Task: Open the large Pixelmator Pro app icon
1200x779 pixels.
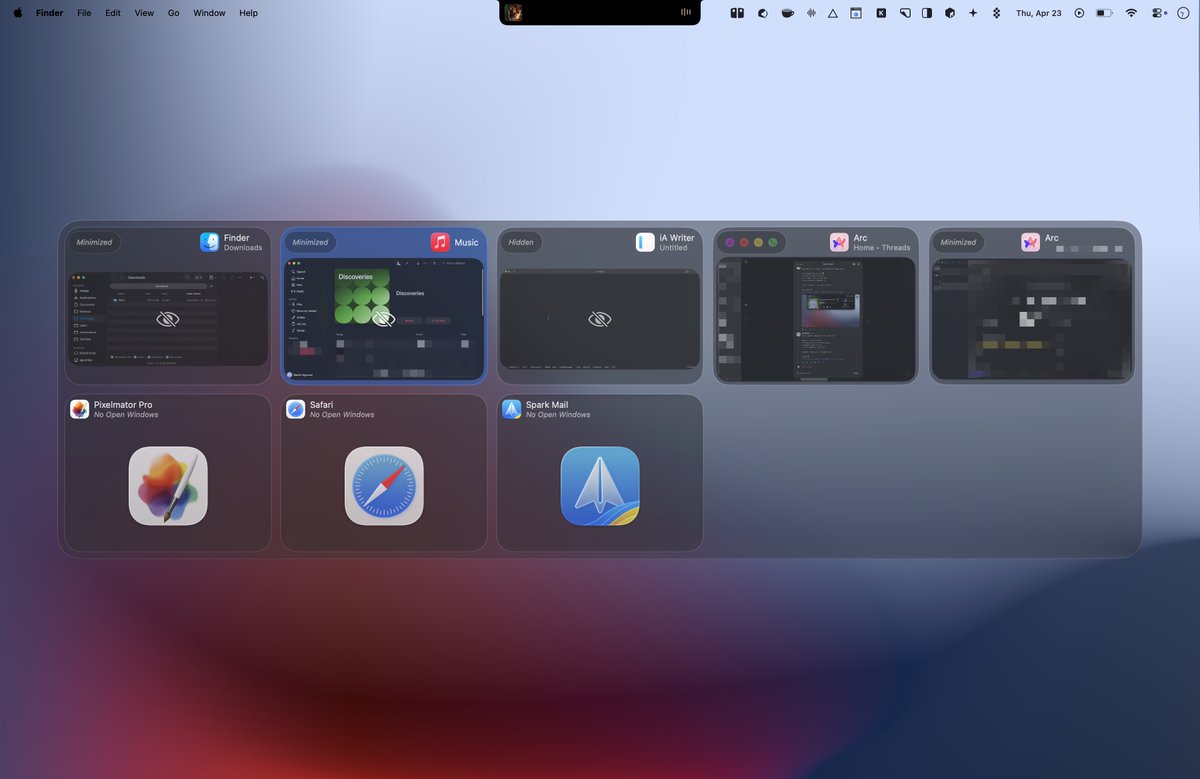Action: click(x=168, y=485)
